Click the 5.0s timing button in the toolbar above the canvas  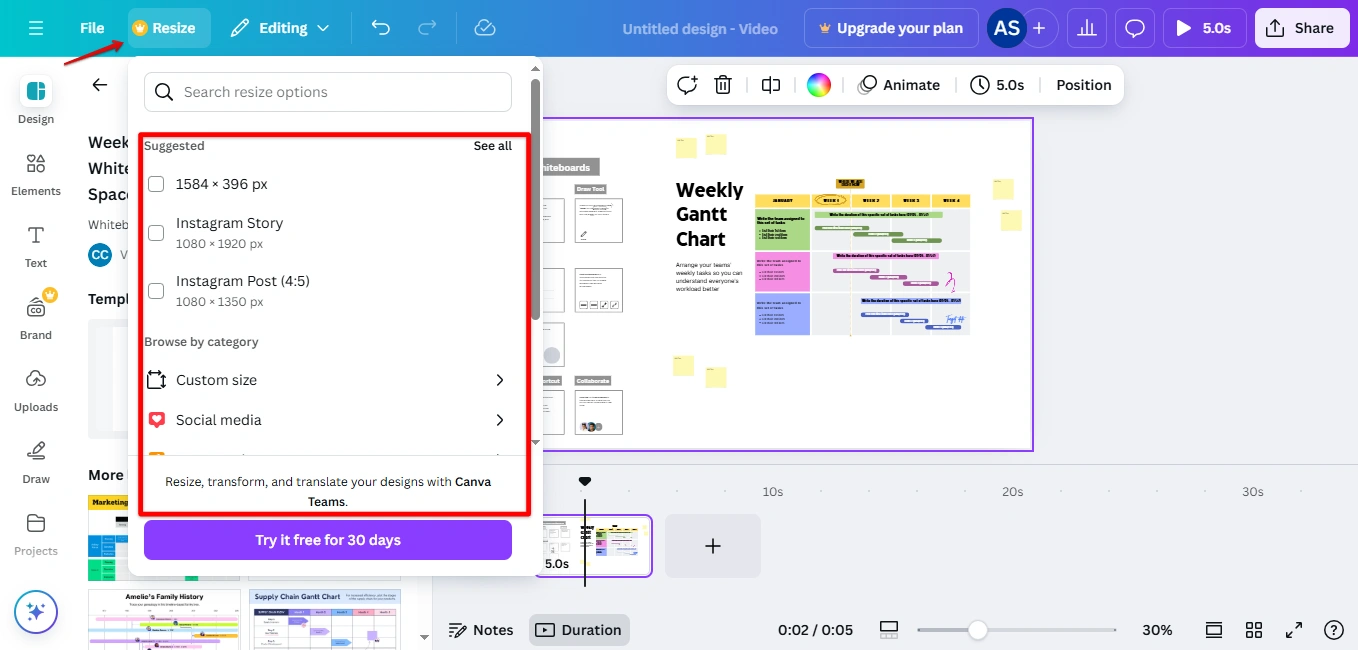click(x=998, y=85)
